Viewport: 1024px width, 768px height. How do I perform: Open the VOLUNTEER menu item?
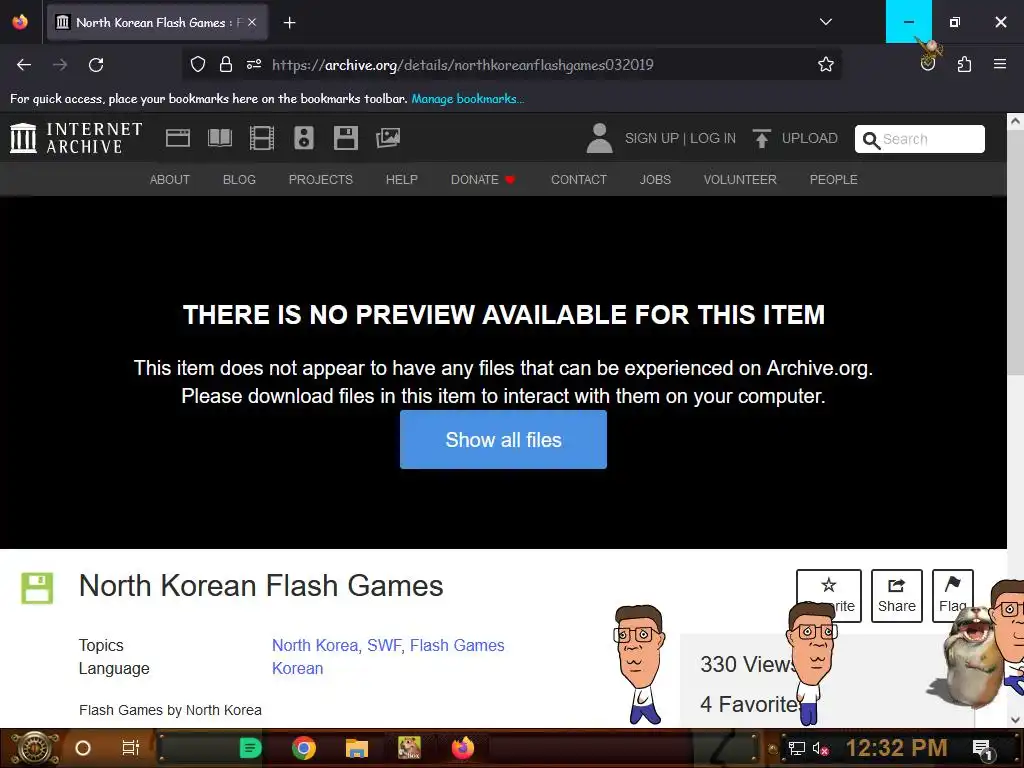(740, 180)
